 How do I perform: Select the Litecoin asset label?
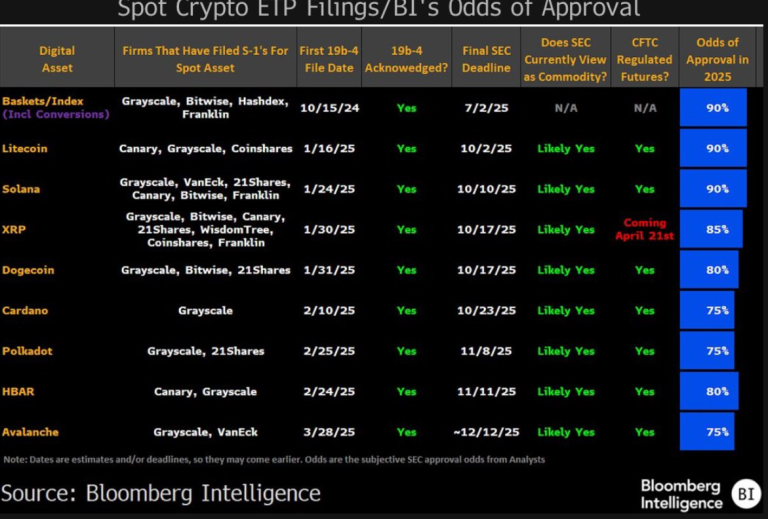click(x=24, y=148)
